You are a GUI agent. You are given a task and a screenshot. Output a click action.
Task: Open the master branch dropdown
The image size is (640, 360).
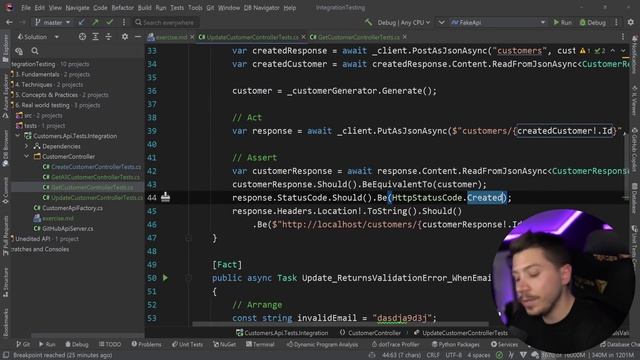tap(53, 22)
